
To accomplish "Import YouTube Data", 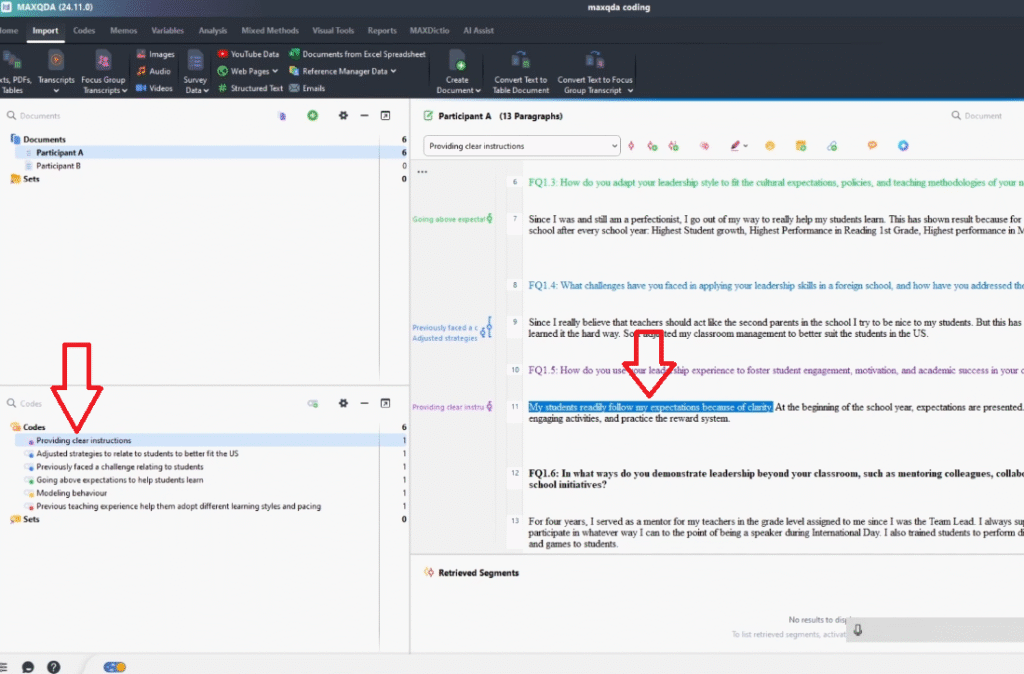I will 248,54.
